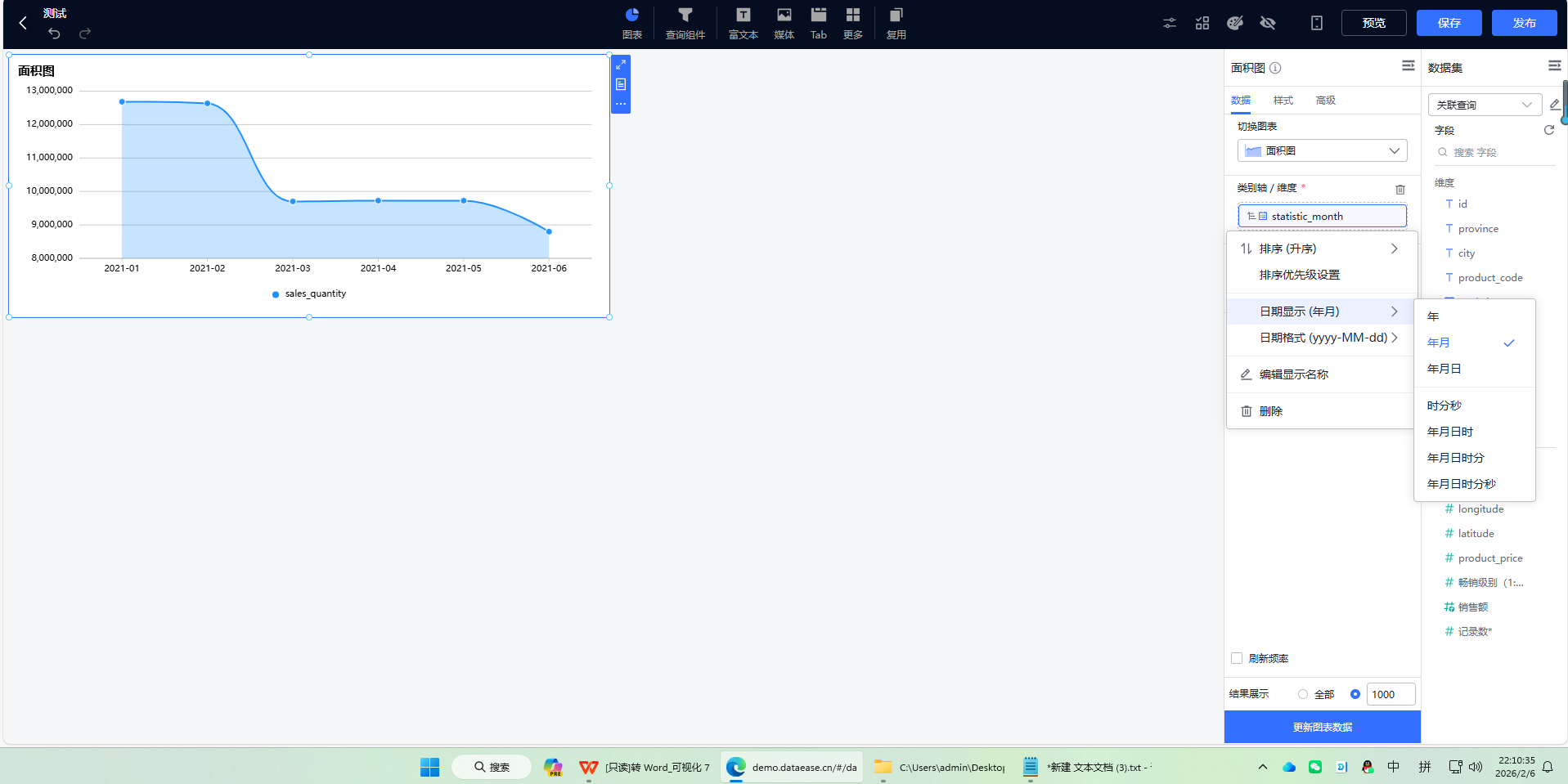Open the 查询组件 filter component
The image size is (1568, 784).
685,23
